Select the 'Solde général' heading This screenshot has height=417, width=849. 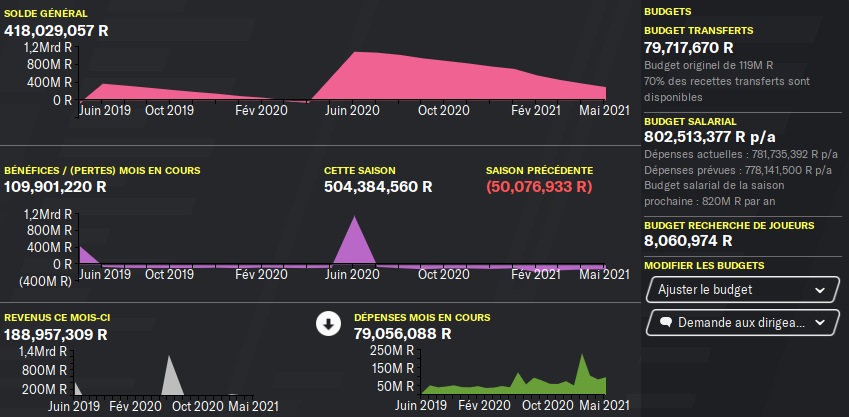45,14
